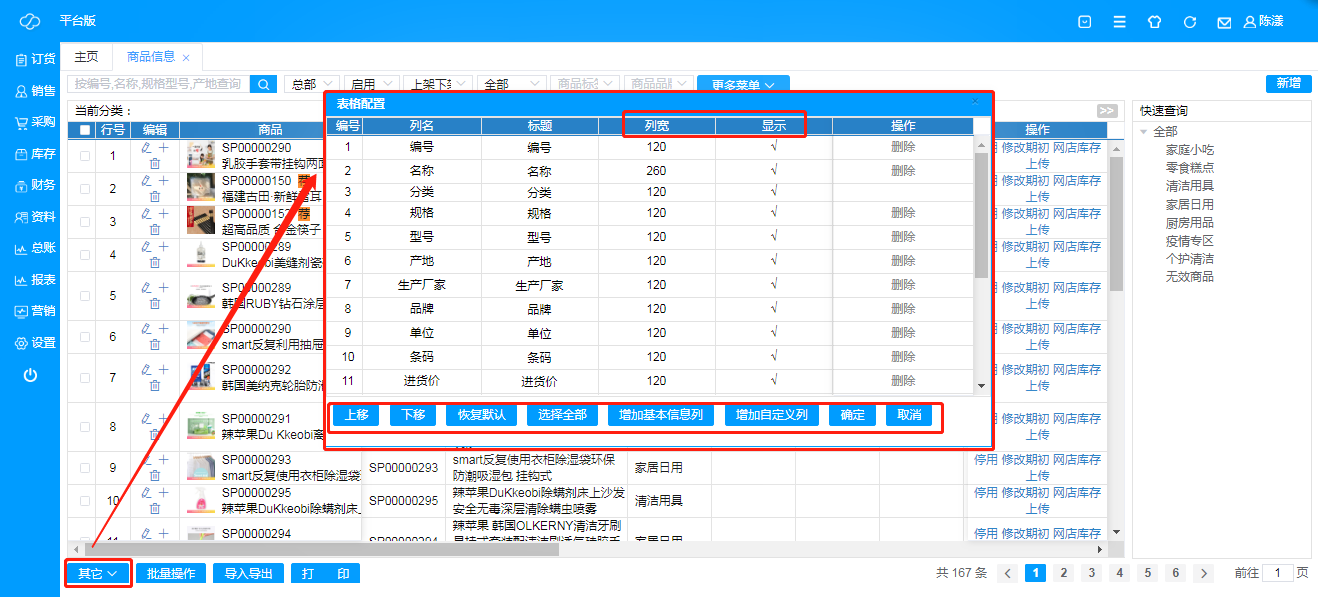
Task: Open the 销售 sidebar module
Action: tap(35, 91)
